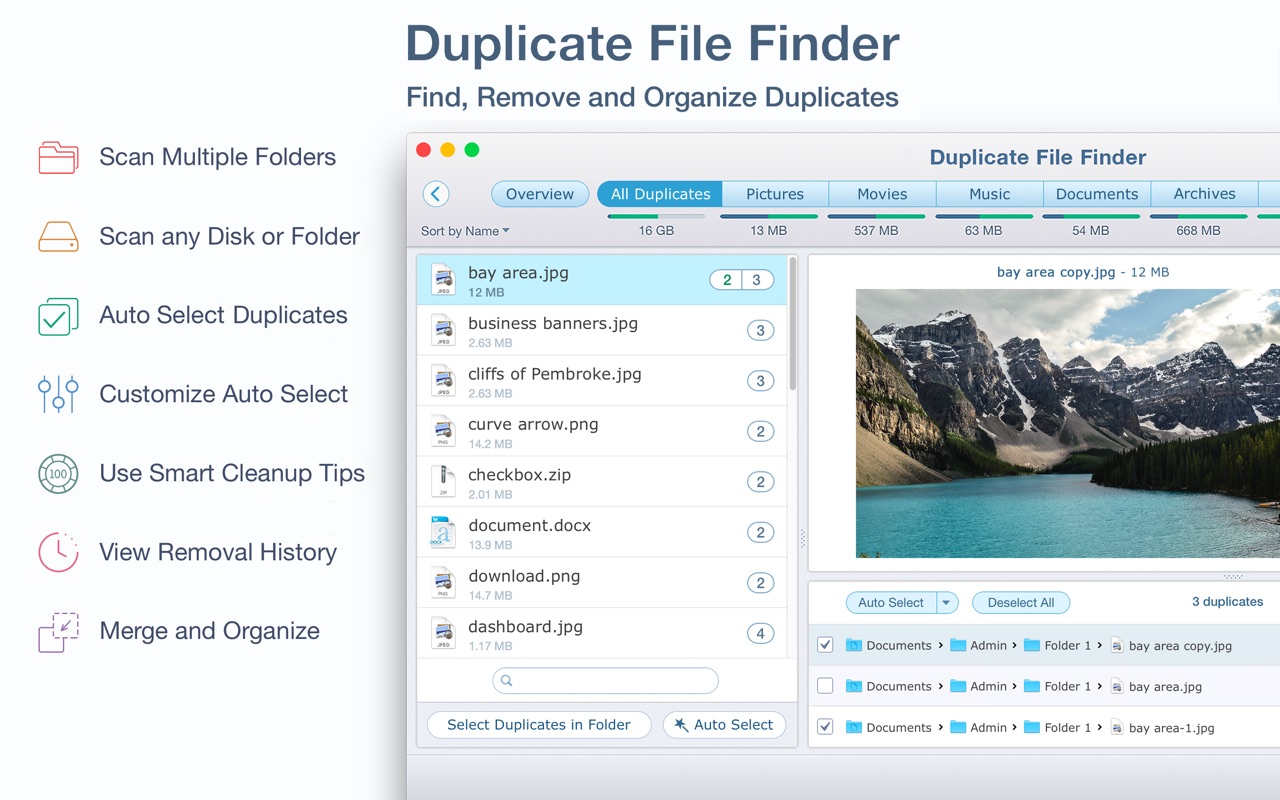Click the ZIP icon of checkbox.zip
1280x800 pixels.
click(443, 482)
